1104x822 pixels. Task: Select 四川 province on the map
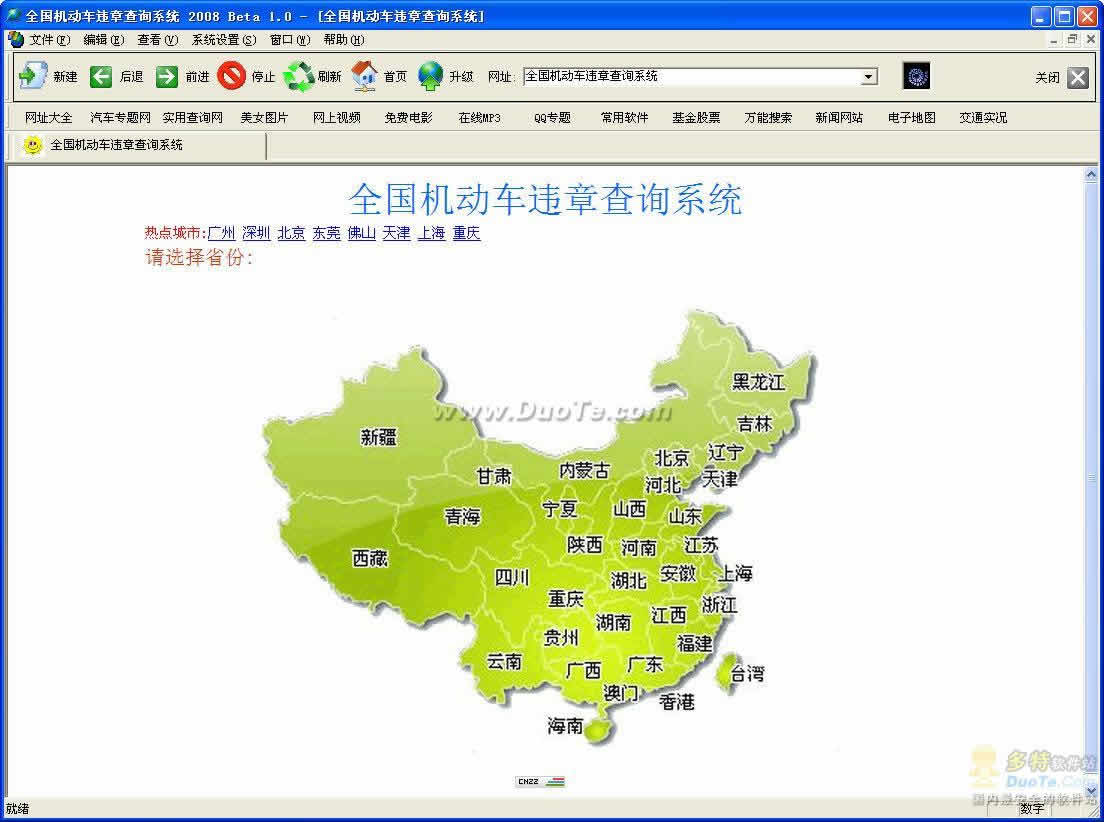click(x=512, y=578)
